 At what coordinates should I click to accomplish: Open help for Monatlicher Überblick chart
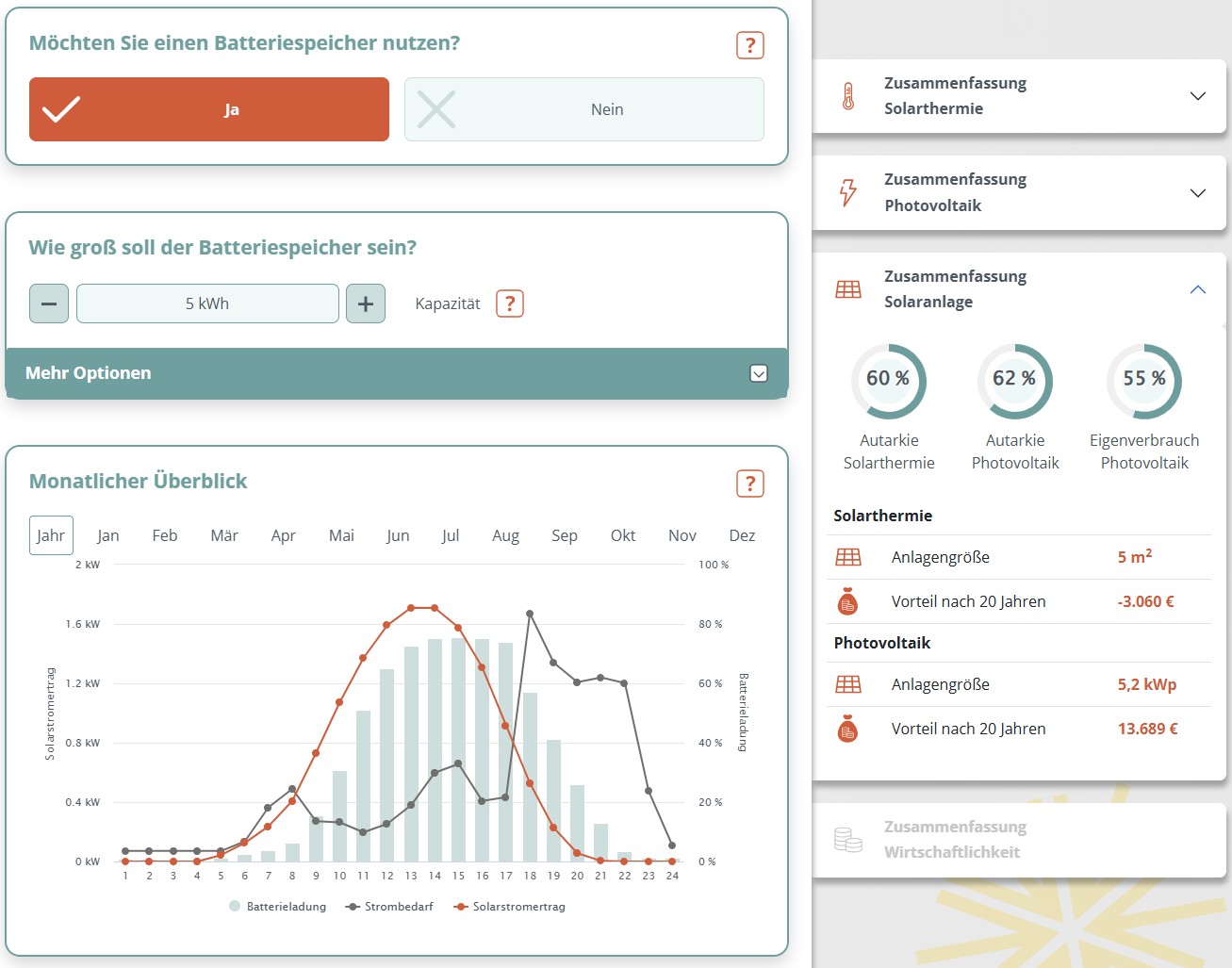point(749,484)
